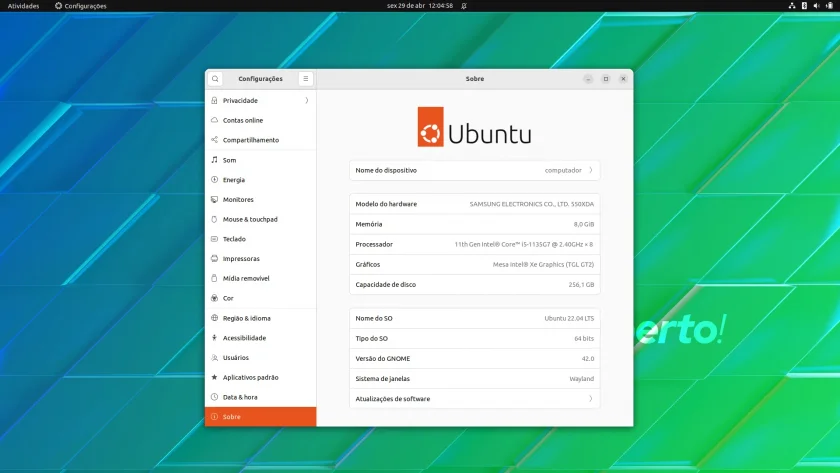Click the Mídia removível USB icon
Image resolution: width=840 pixels, height=473 pixels.
click(214, 278)
